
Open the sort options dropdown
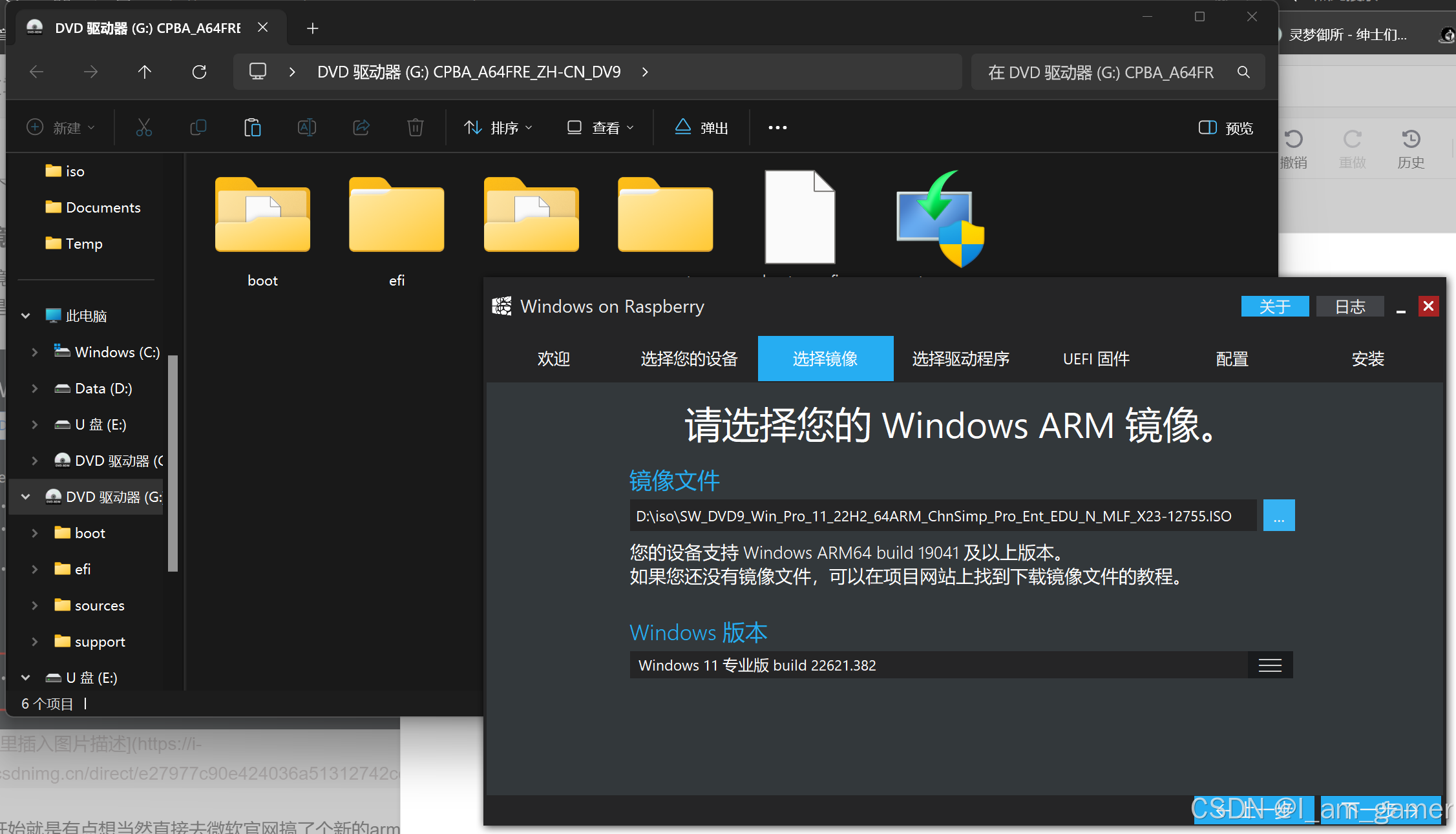[498, 127]
